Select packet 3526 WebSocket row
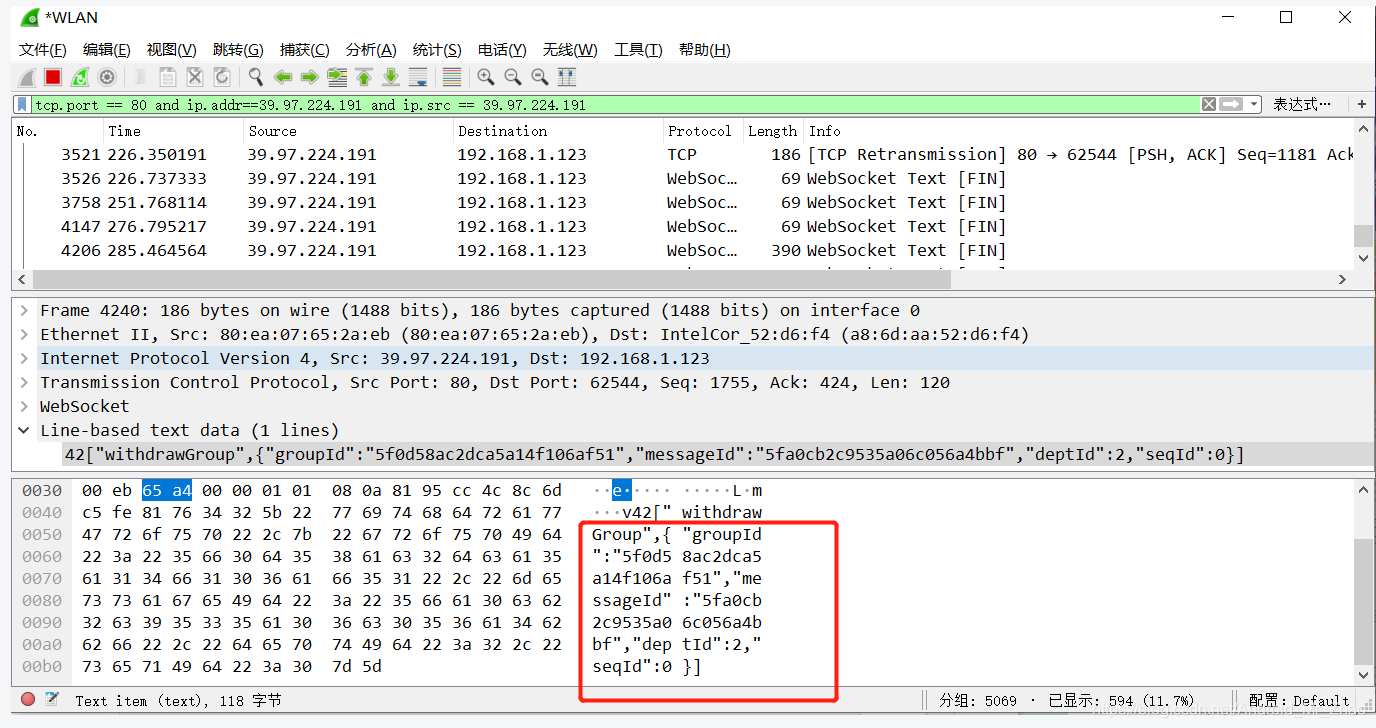 pyautogui.click(x=683, y=179)
